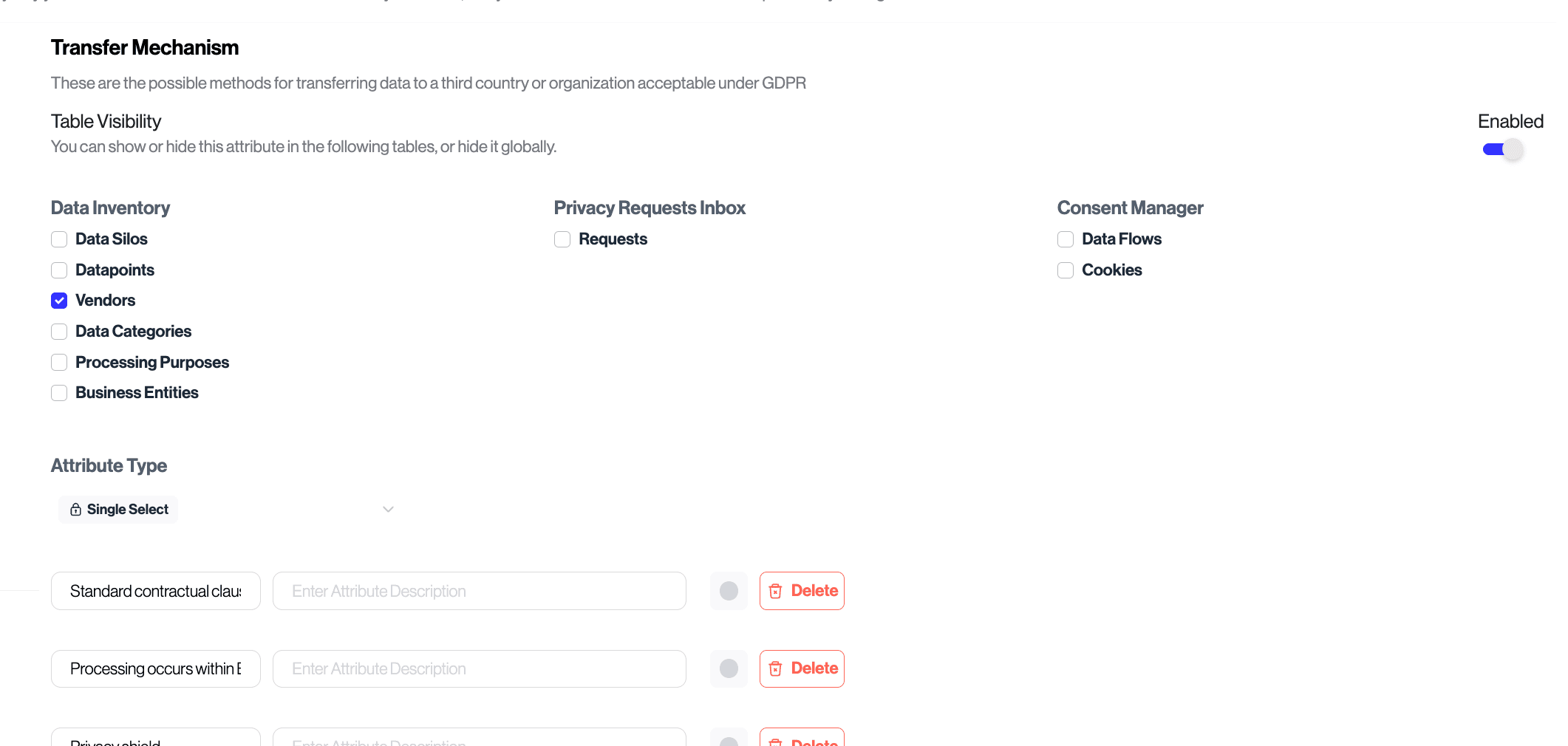The height and width of the screenshot is (746, 1568).
Task: Click trash icon for Processing occurs within row
Action: (775, 669)
